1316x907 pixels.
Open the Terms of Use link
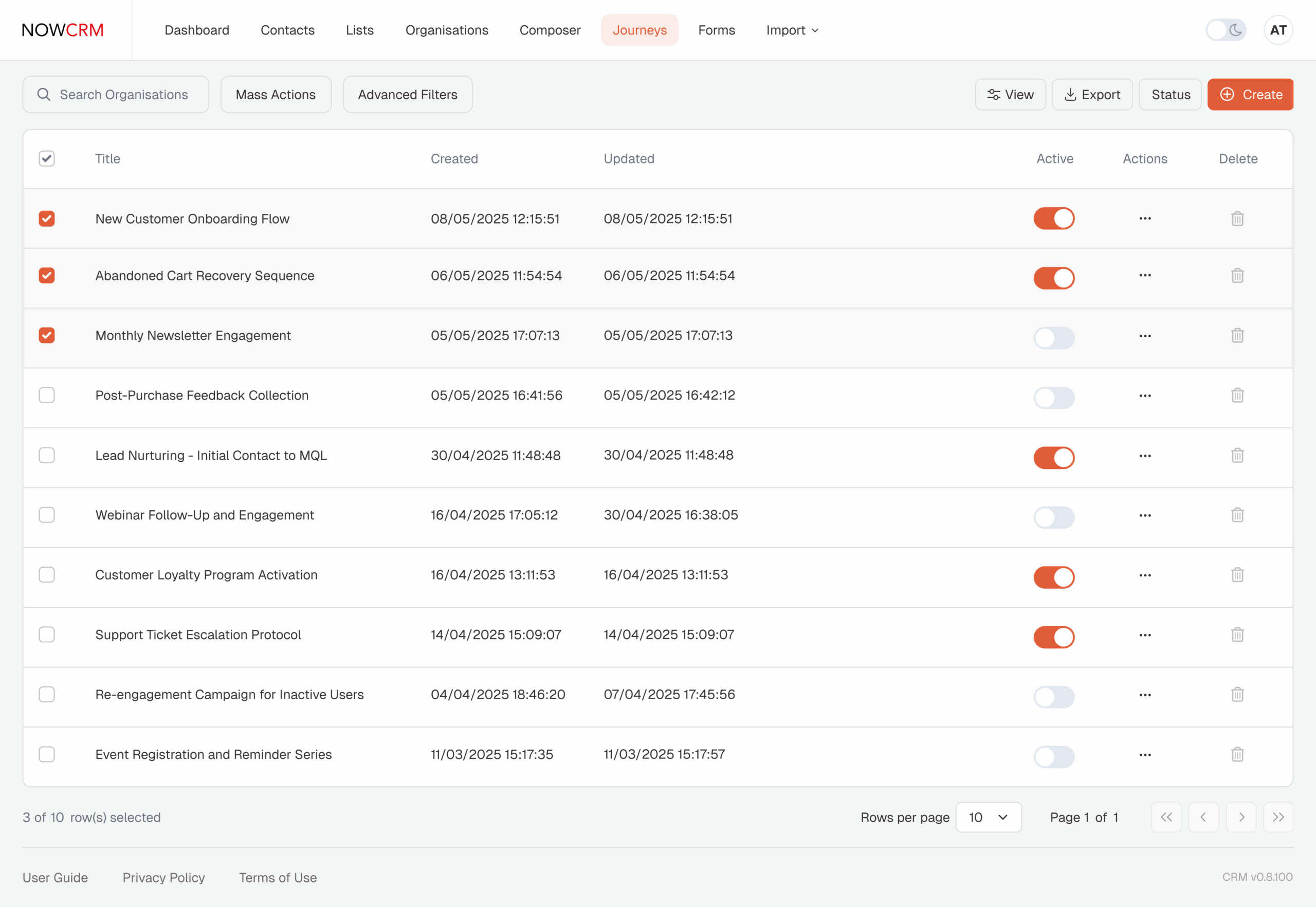coord(278,878)
